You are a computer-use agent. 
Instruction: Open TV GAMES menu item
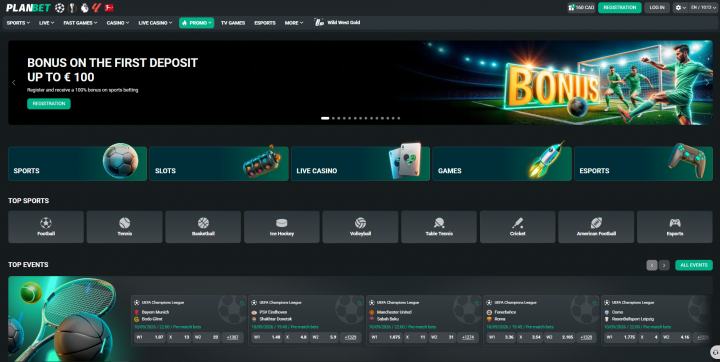[x=233, y=23]
